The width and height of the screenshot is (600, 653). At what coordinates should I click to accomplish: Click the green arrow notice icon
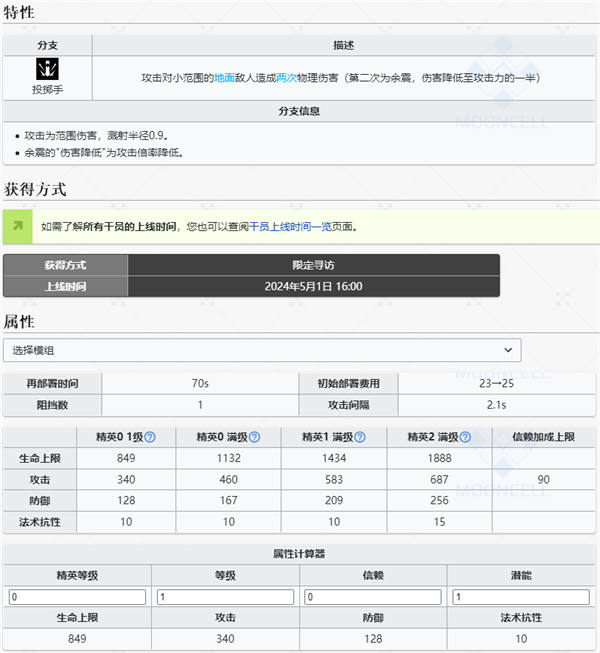point(18,227)
